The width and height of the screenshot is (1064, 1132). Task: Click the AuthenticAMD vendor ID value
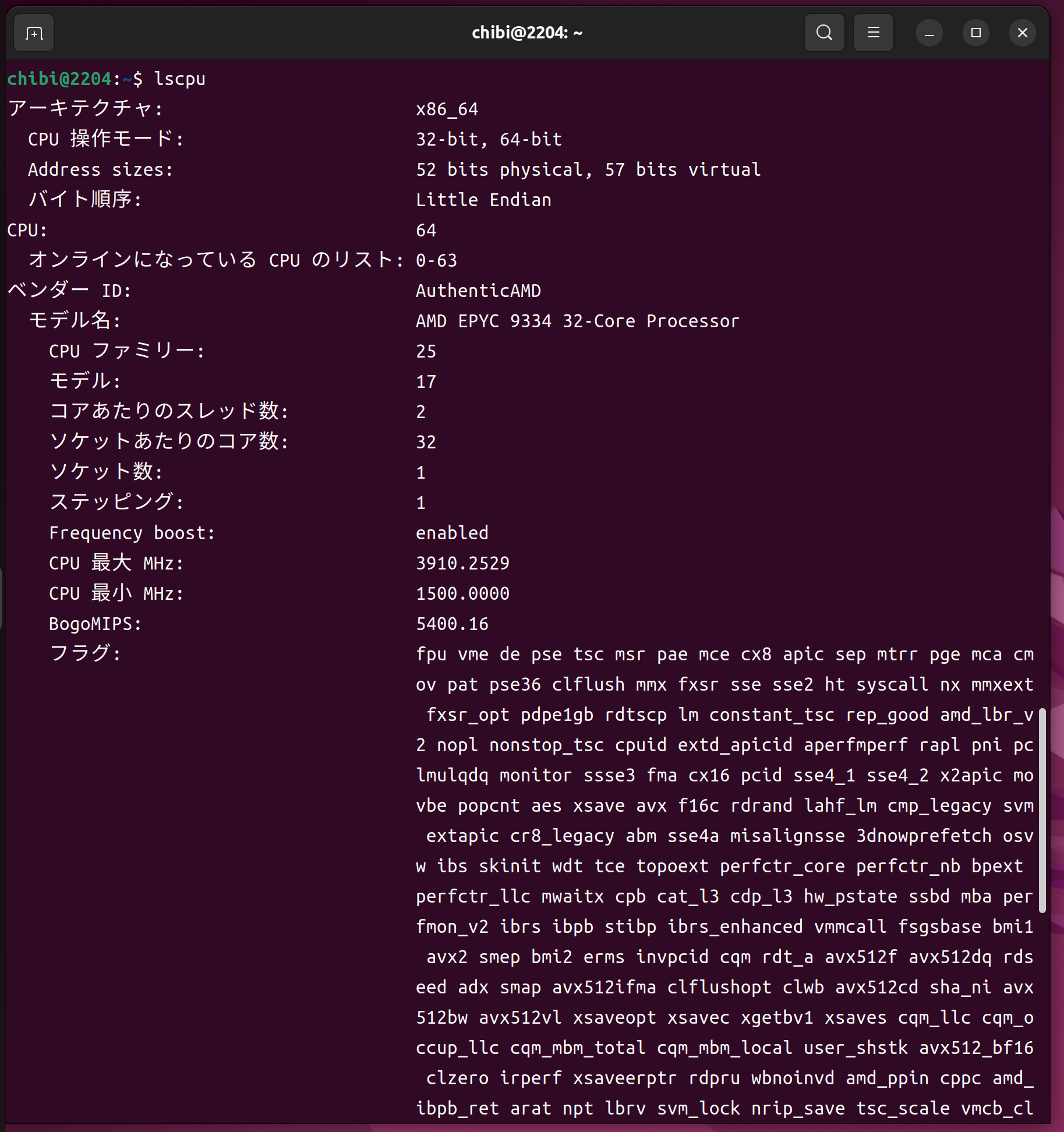tap(478, 291)
